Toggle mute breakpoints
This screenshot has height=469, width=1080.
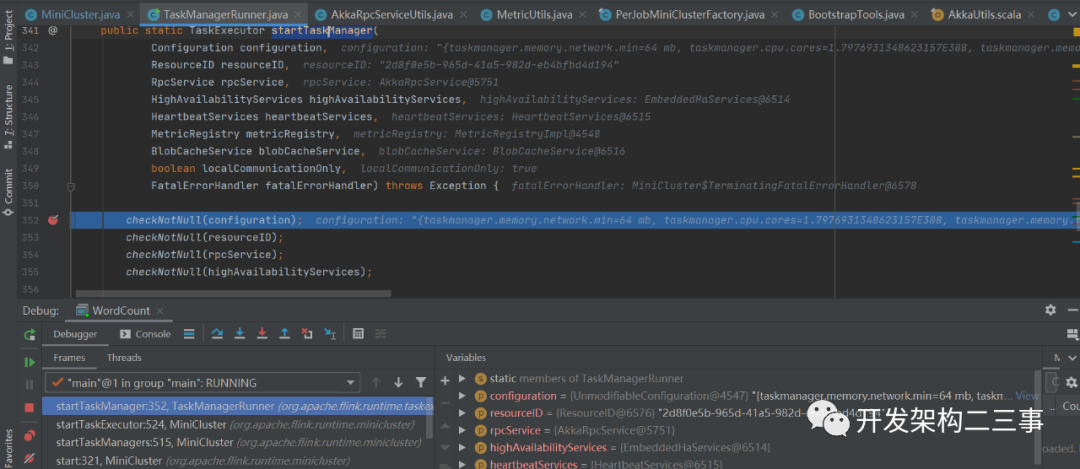29,458
